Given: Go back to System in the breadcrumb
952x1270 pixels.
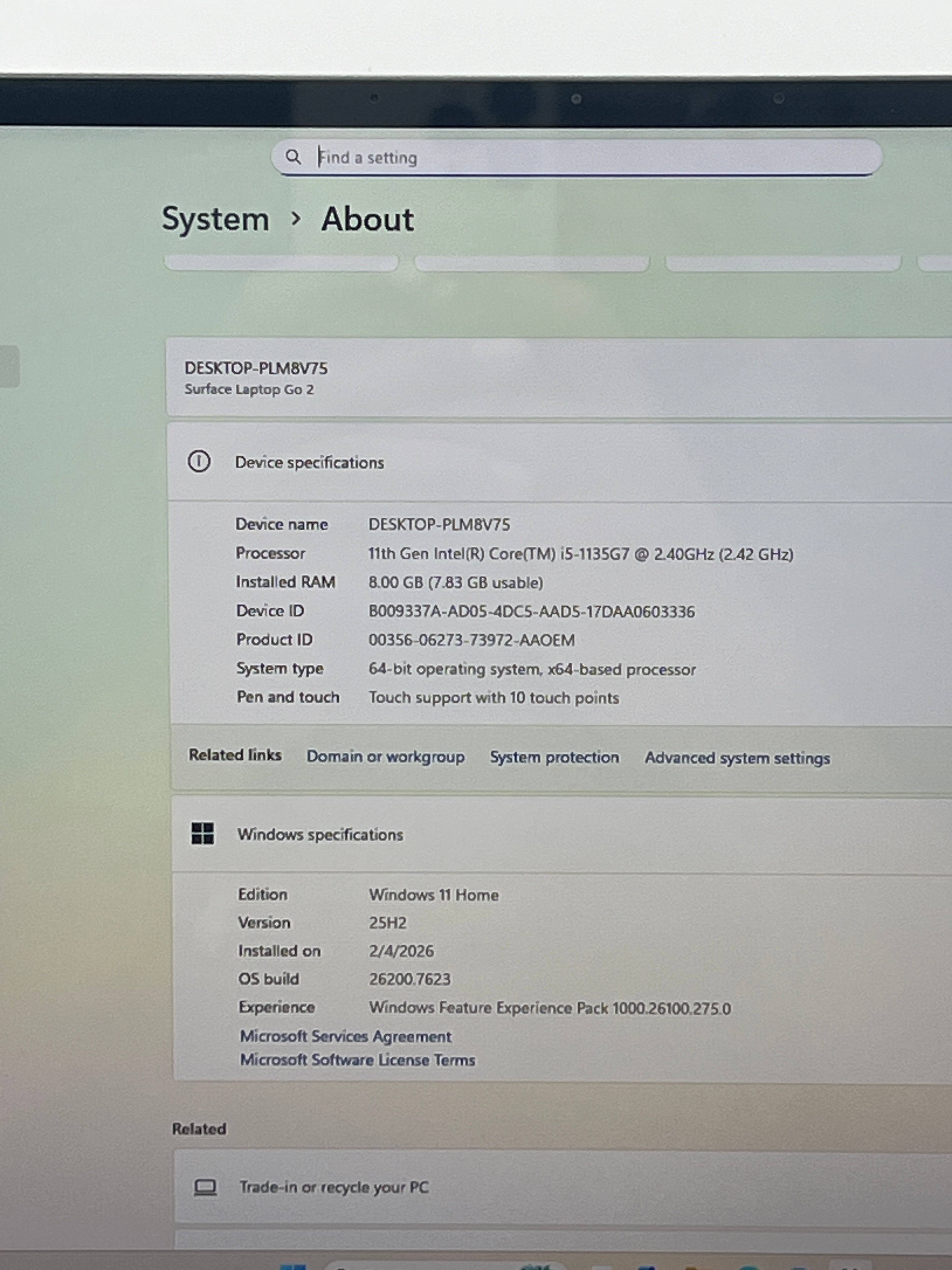Looking at the screenshot, I should (215, 219).
